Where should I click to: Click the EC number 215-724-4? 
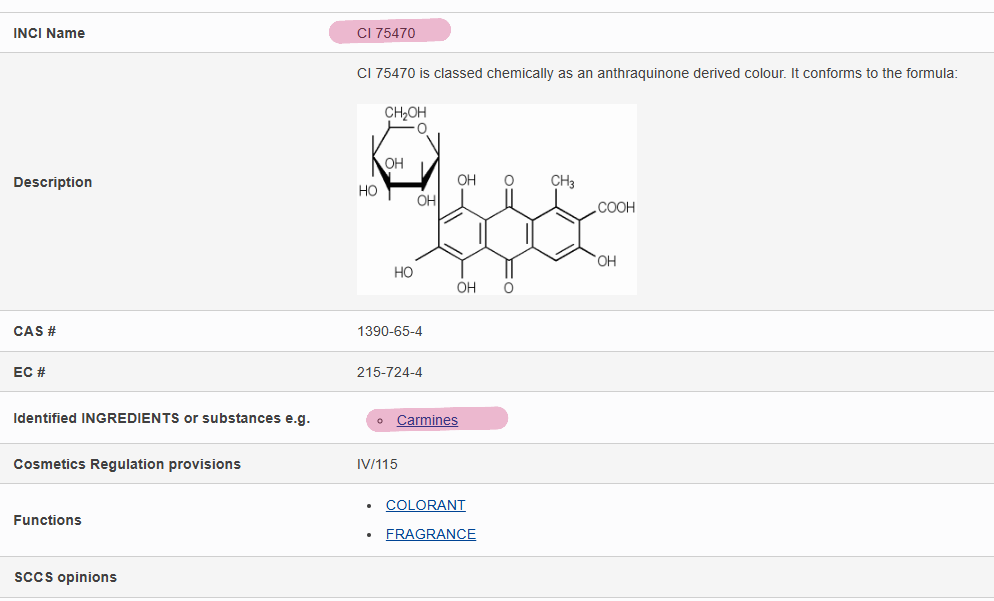(x=389, y=372)
